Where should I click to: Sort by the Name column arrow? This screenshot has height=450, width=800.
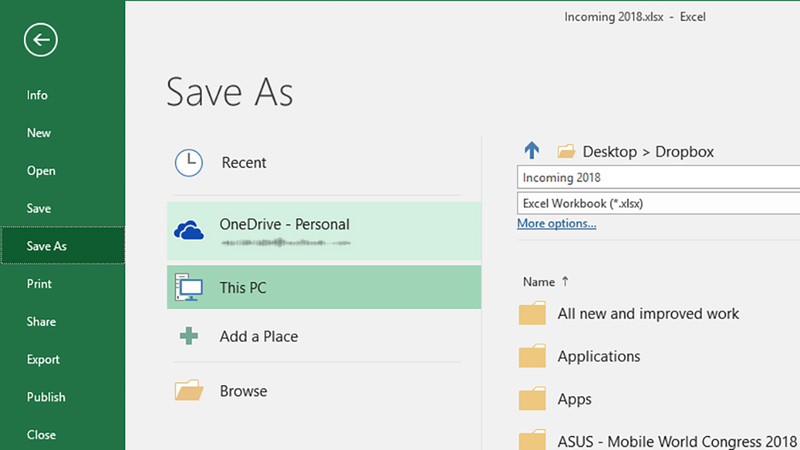[x=565, y=281]
